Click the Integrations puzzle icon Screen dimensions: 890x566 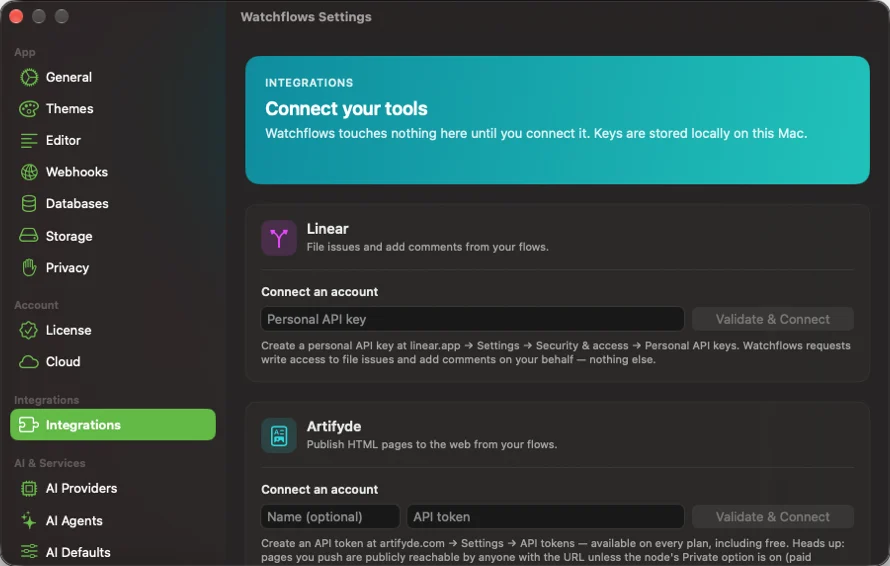pyautogui.click(x=29, y=425)
